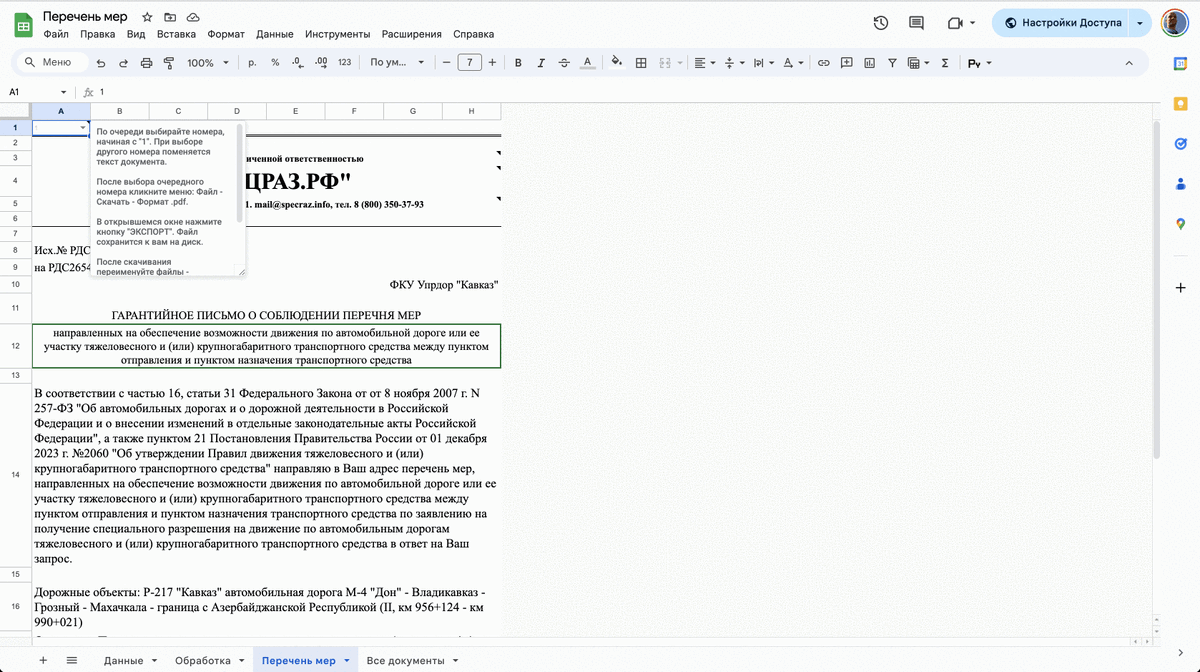Switch to Все документы sheet tab
This screenshot has height=672, width=1200.
412,660
